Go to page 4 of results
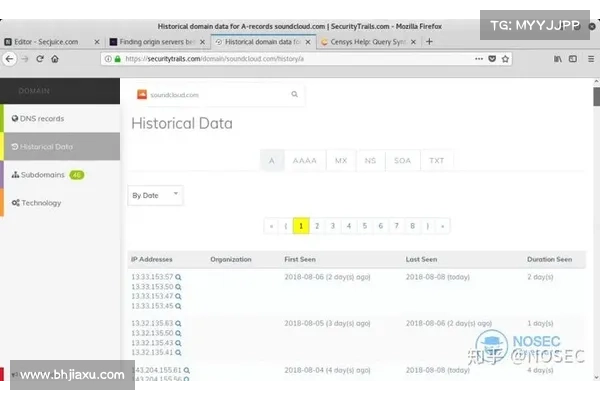600x400 pixels. pos(349,226)
